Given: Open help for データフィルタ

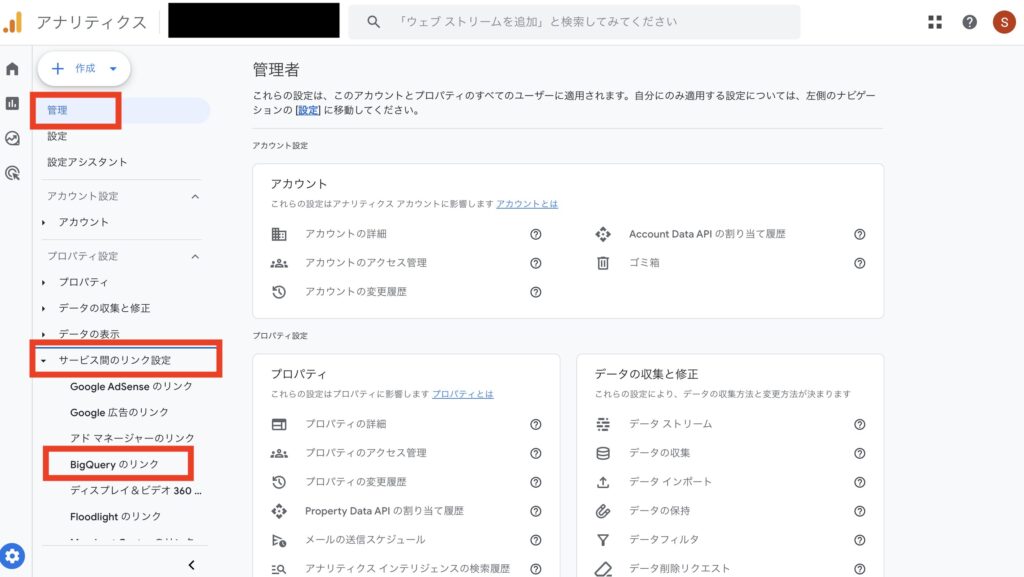Looking at the screenshot, I should tap(859, 540).
